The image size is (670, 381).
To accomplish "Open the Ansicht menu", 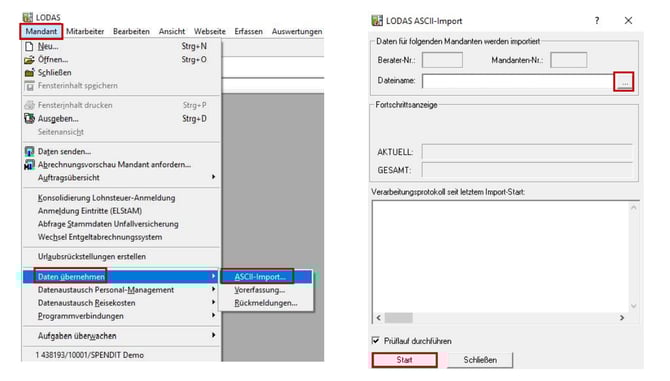I will click(172, 32).
